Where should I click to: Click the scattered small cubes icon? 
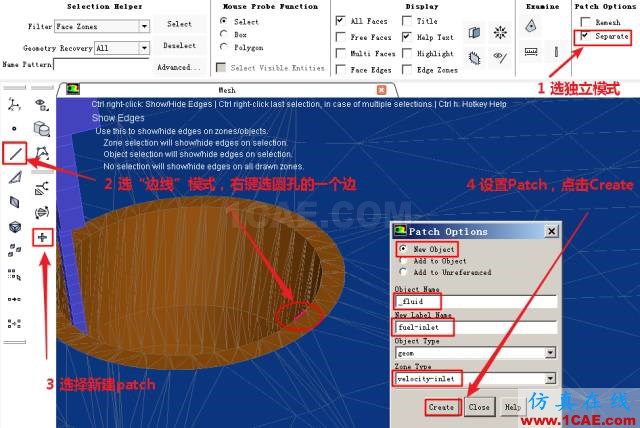[14, 250]
